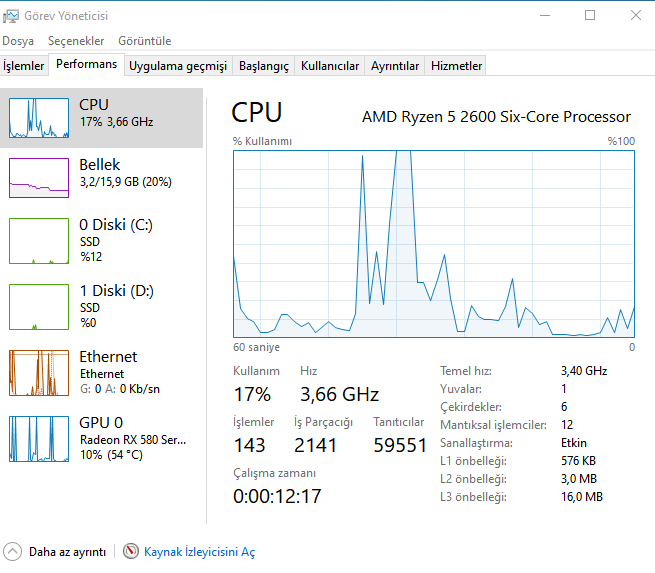Image resolution: width=655 pixels, height=573 pixels.
Task: Open the 0 Diski (C:) performance graph
Action: (x=39, y=241)
